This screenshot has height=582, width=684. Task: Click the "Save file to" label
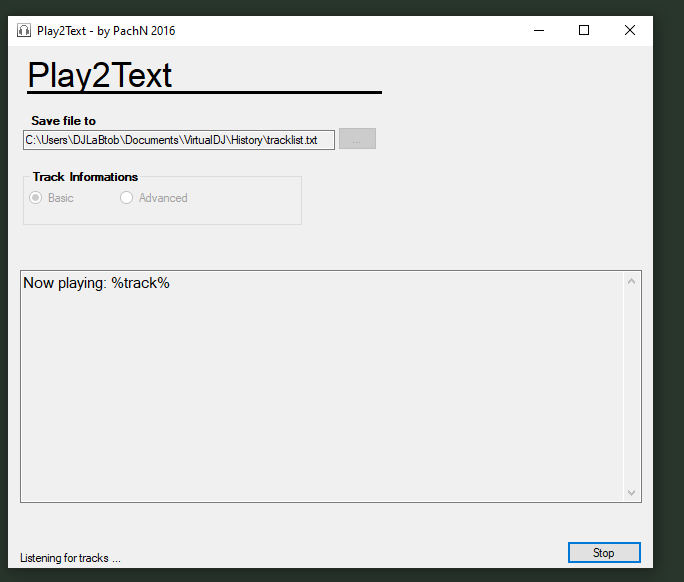tap(63, 121)
